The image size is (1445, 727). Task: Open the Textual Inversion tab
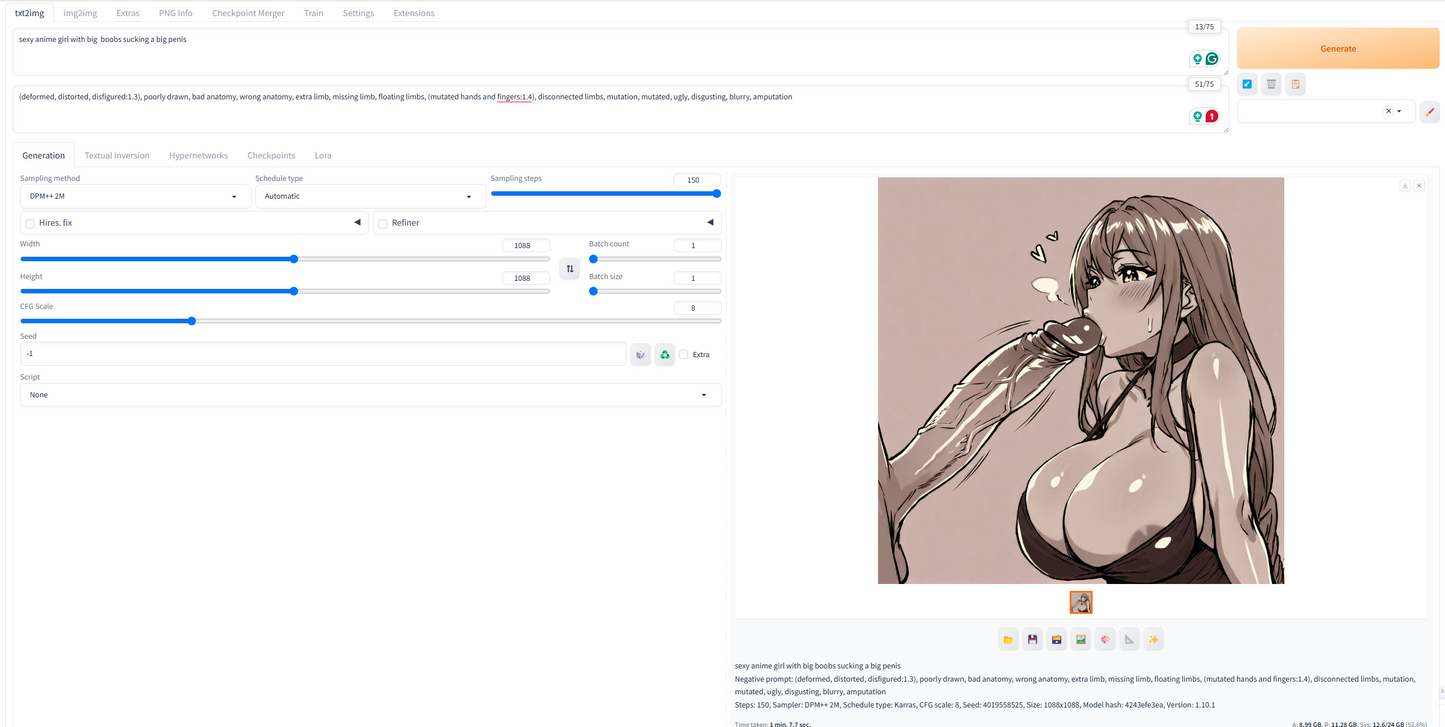116,155
